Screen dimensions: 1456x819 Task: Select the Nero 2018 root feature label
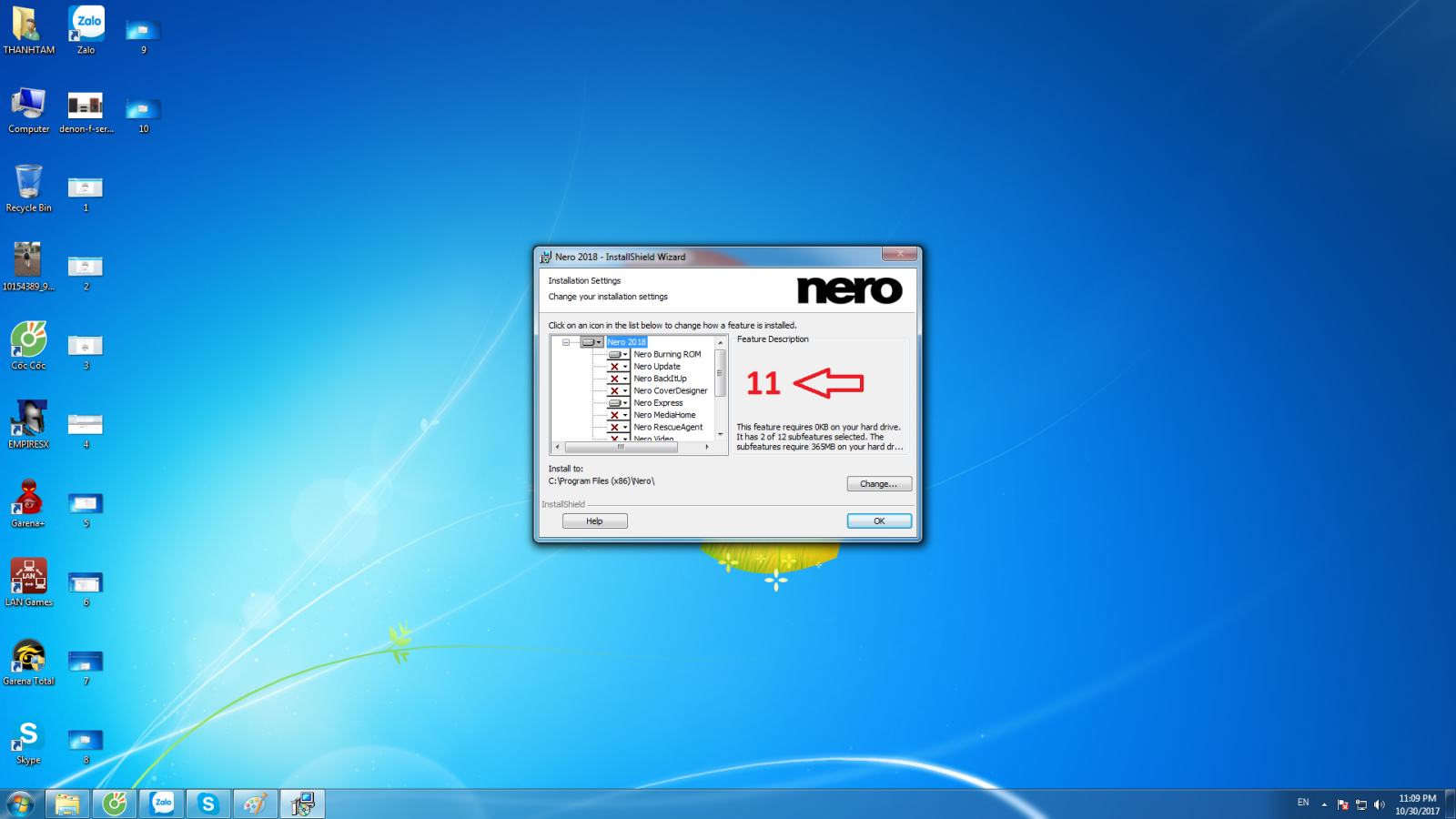(x=626, y=343)
